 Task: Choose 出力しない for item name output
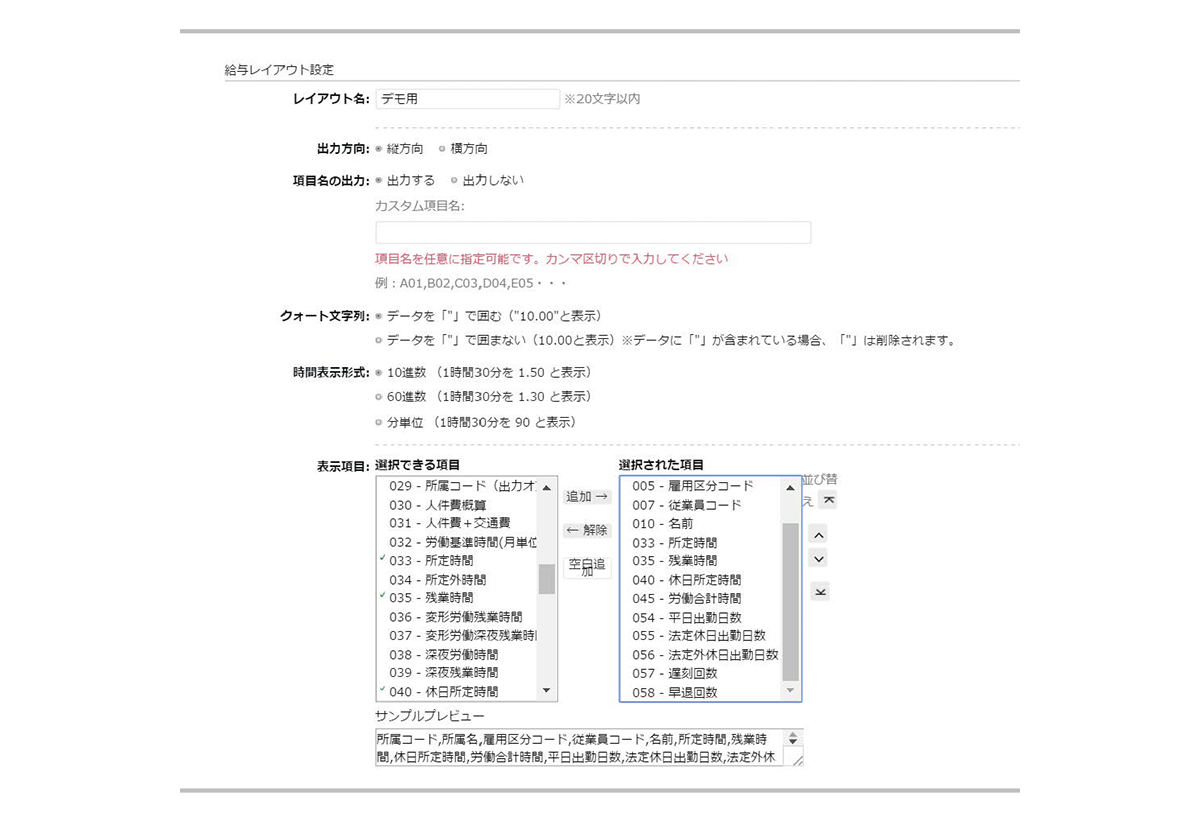click(454, 181)
